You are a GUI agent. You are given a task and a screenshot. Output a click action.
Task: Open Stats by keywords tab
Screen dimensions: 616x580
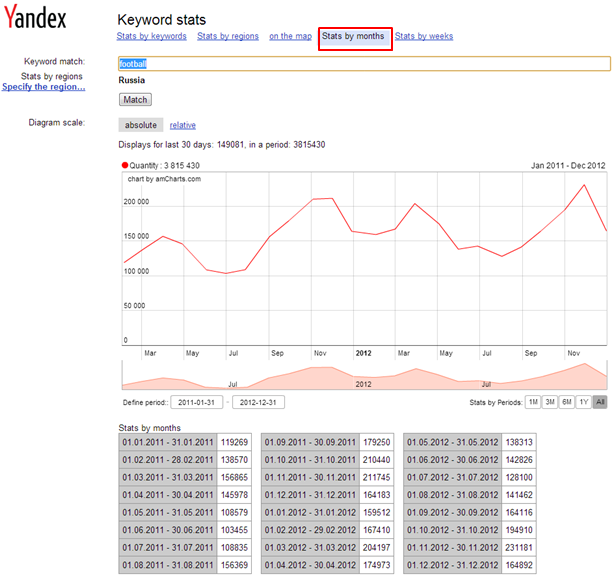(x=152, y=36)
